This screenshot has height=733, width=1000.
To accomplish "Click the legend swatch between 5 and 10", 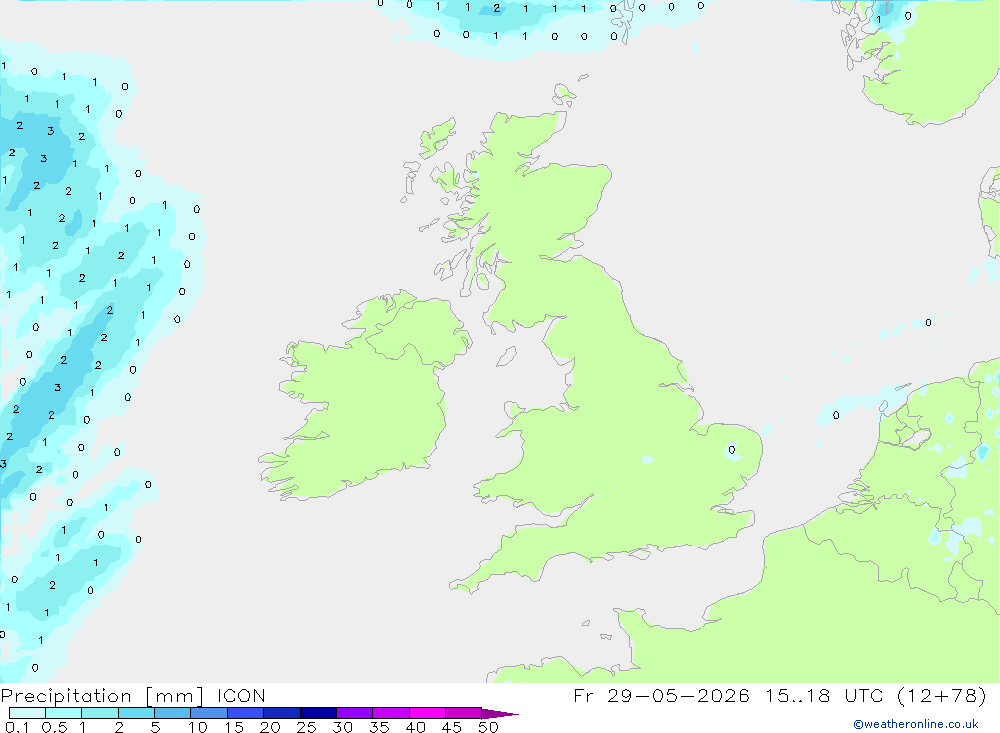I will coord(172,713).
